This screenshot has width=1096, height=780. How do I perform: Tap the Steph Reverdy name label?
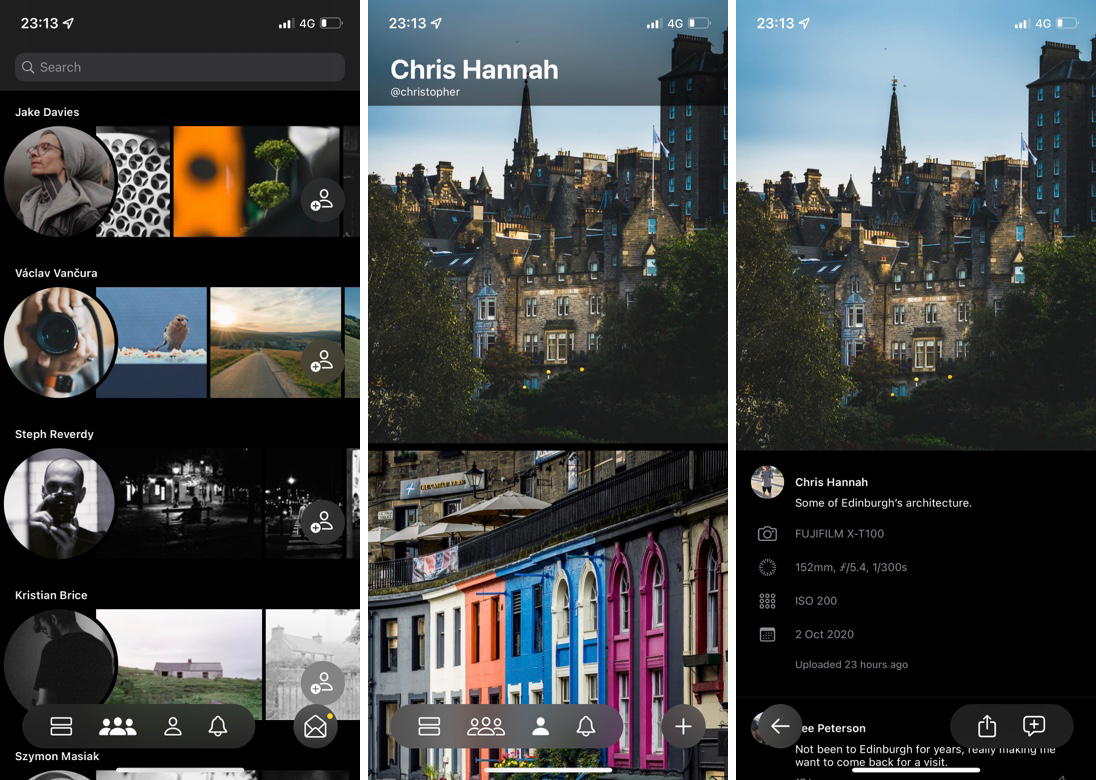[x=54, y=434]
